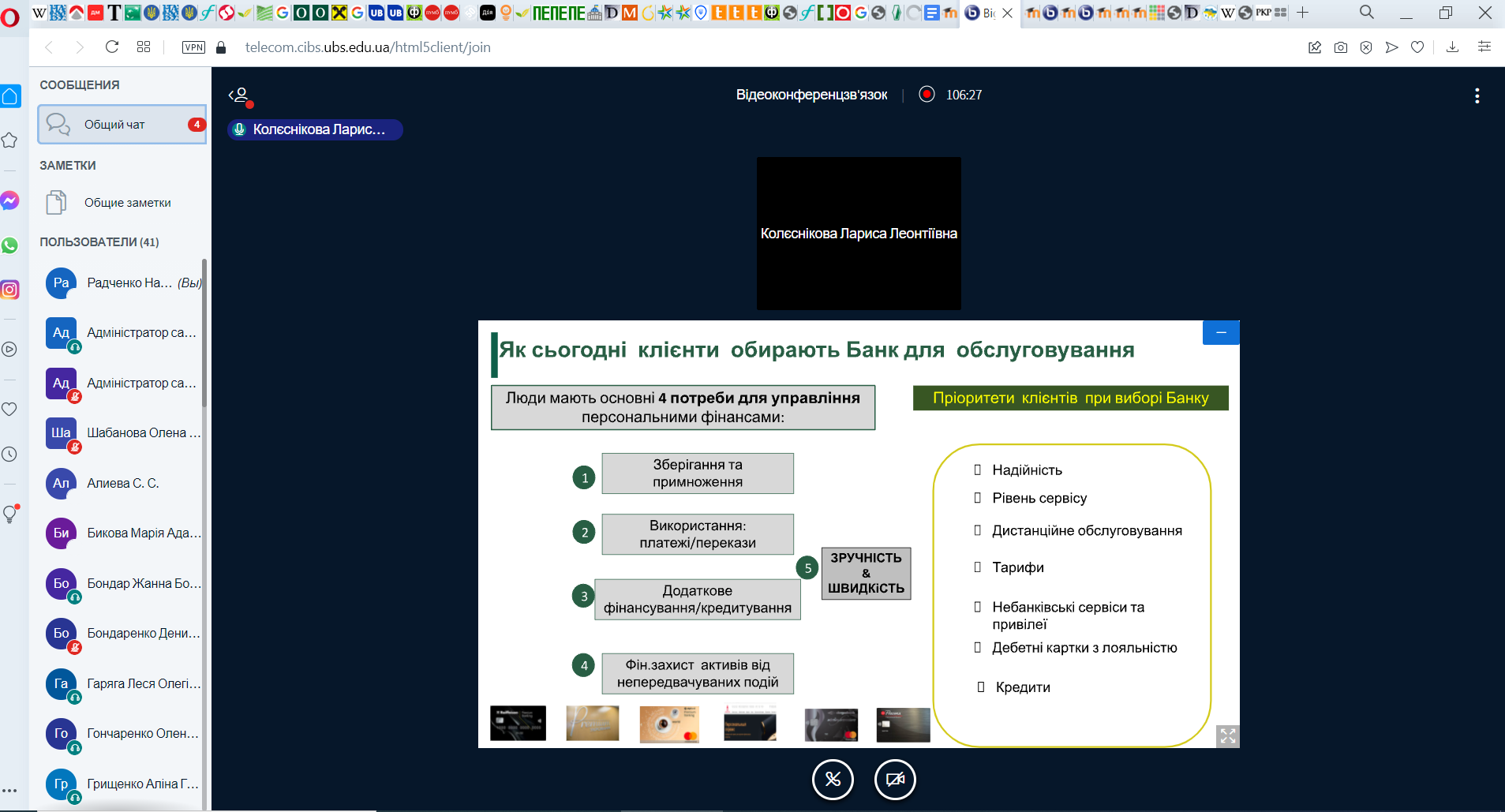Viewport: 1505px width, 812px height.
Task: Click the recording indicator red circle
Action: (927, 95)
